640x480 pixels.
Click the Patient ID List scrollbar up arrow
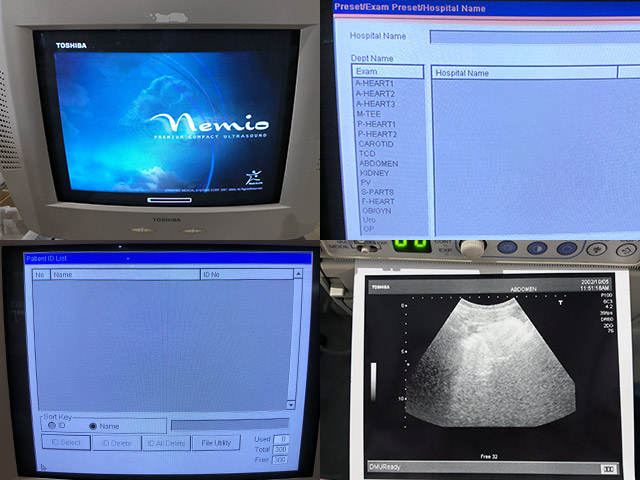298,273
